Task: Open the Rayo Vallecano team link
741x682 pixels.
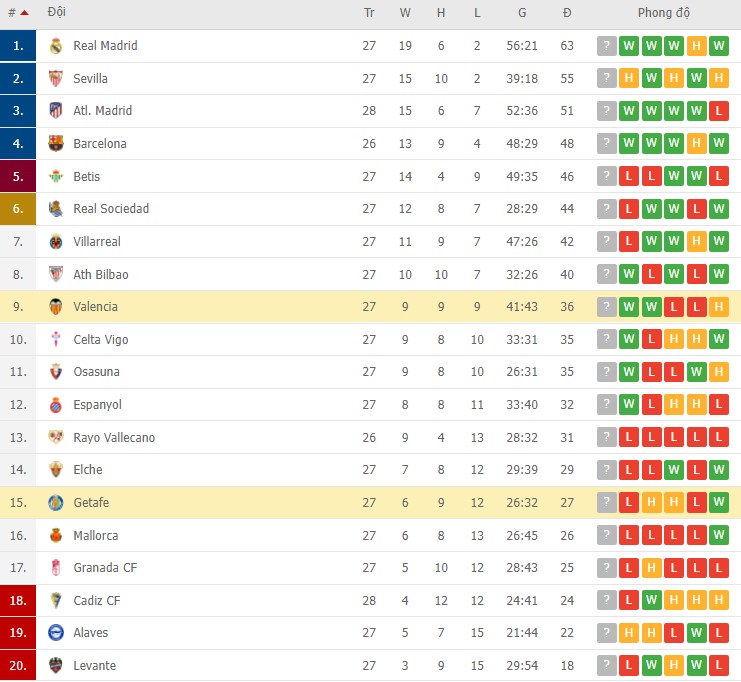Action: click(x=114, y=438)
